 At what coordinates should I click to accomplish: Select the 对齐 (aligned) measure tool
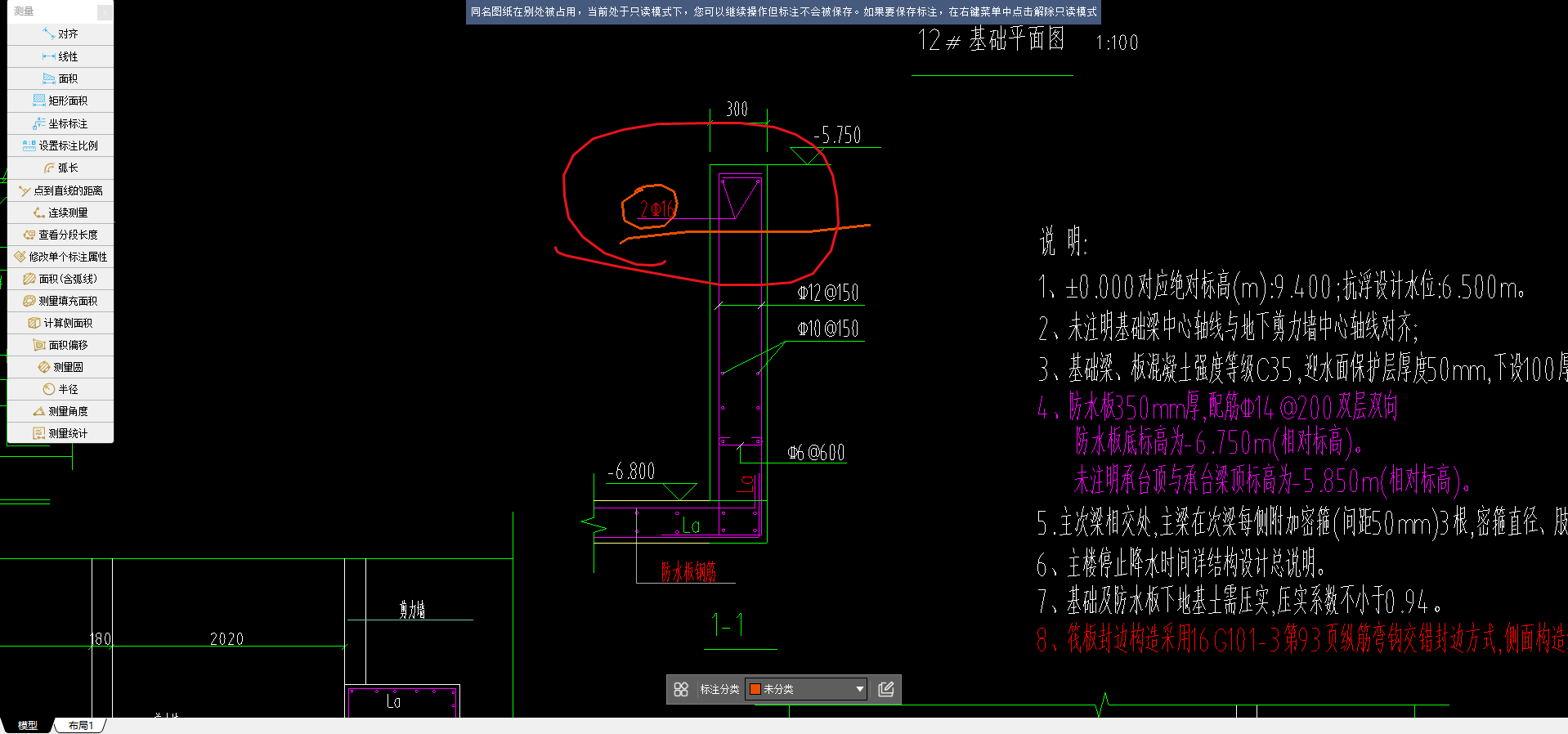point(60,34)
